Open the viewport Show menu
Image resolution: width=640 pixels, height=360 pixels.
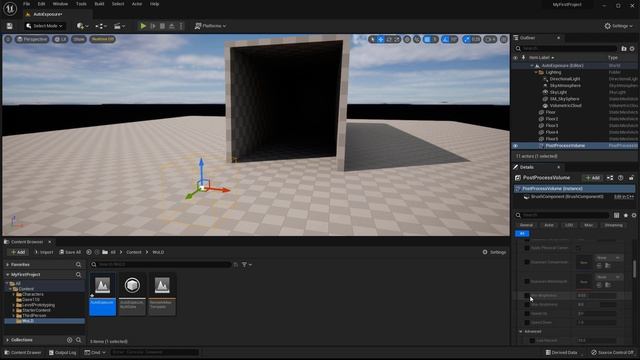78,39
